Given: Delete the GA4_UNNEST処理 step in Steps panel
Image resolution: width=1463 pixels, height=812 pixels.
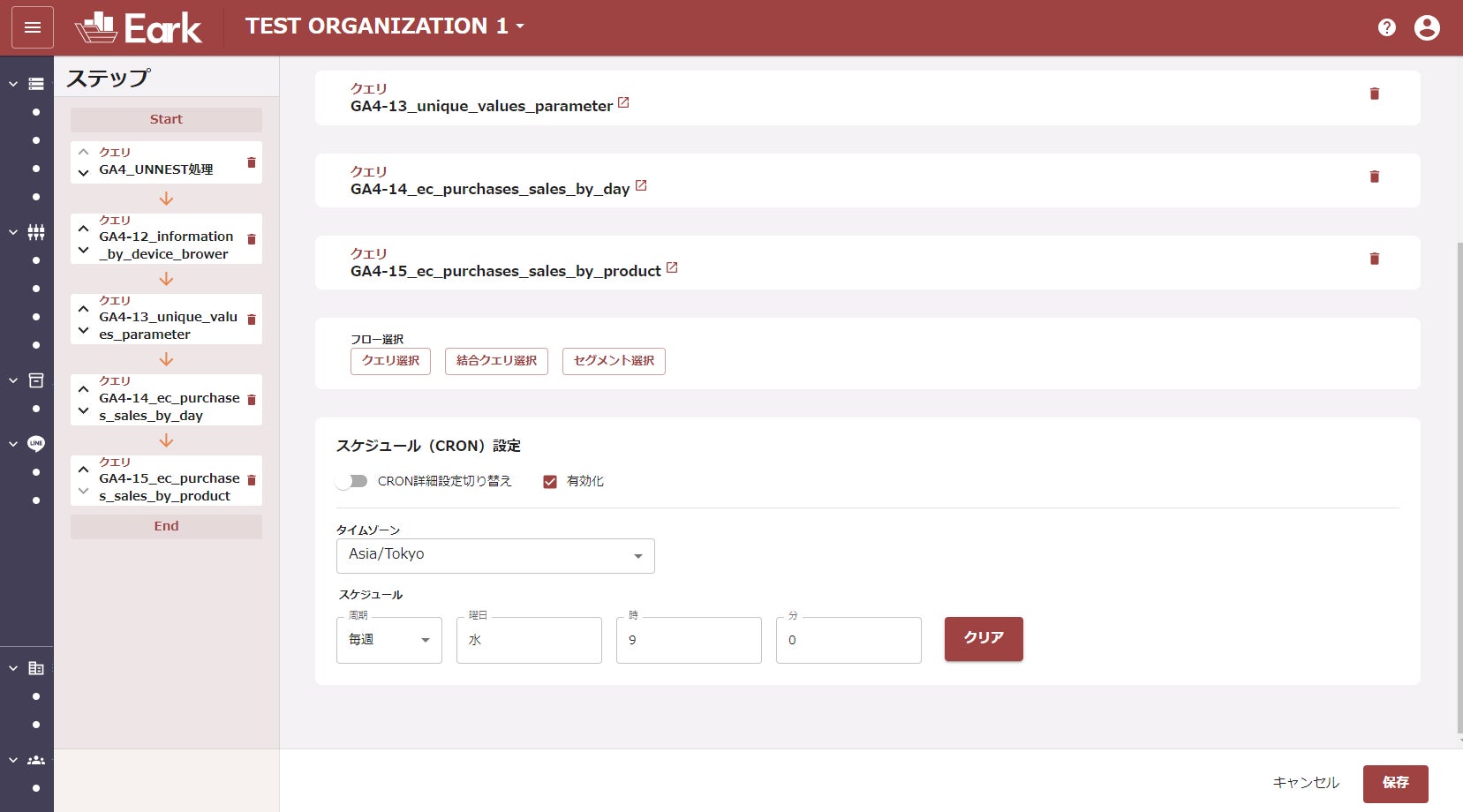Looking at the screenshot, I should [252, 162].
